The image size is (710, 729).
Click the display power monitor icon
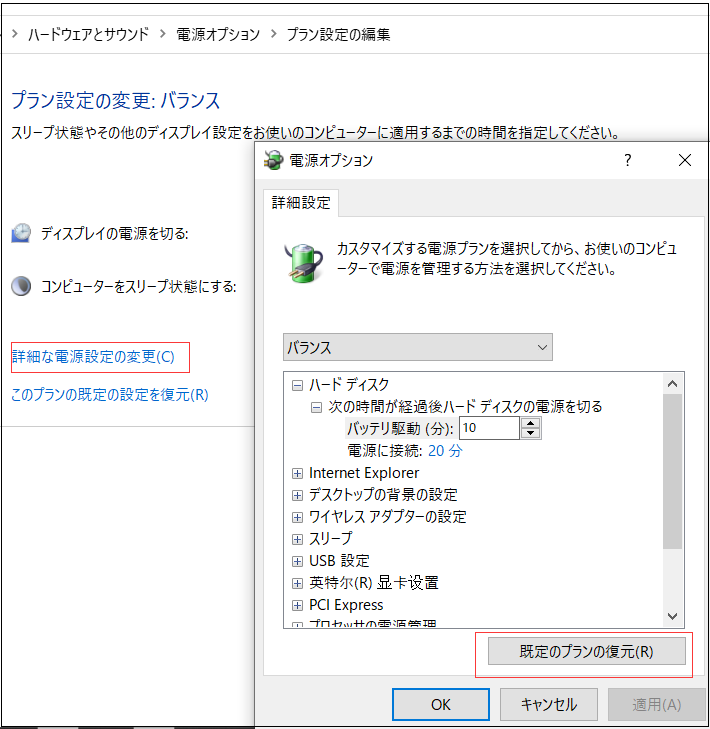coord(21,233)
